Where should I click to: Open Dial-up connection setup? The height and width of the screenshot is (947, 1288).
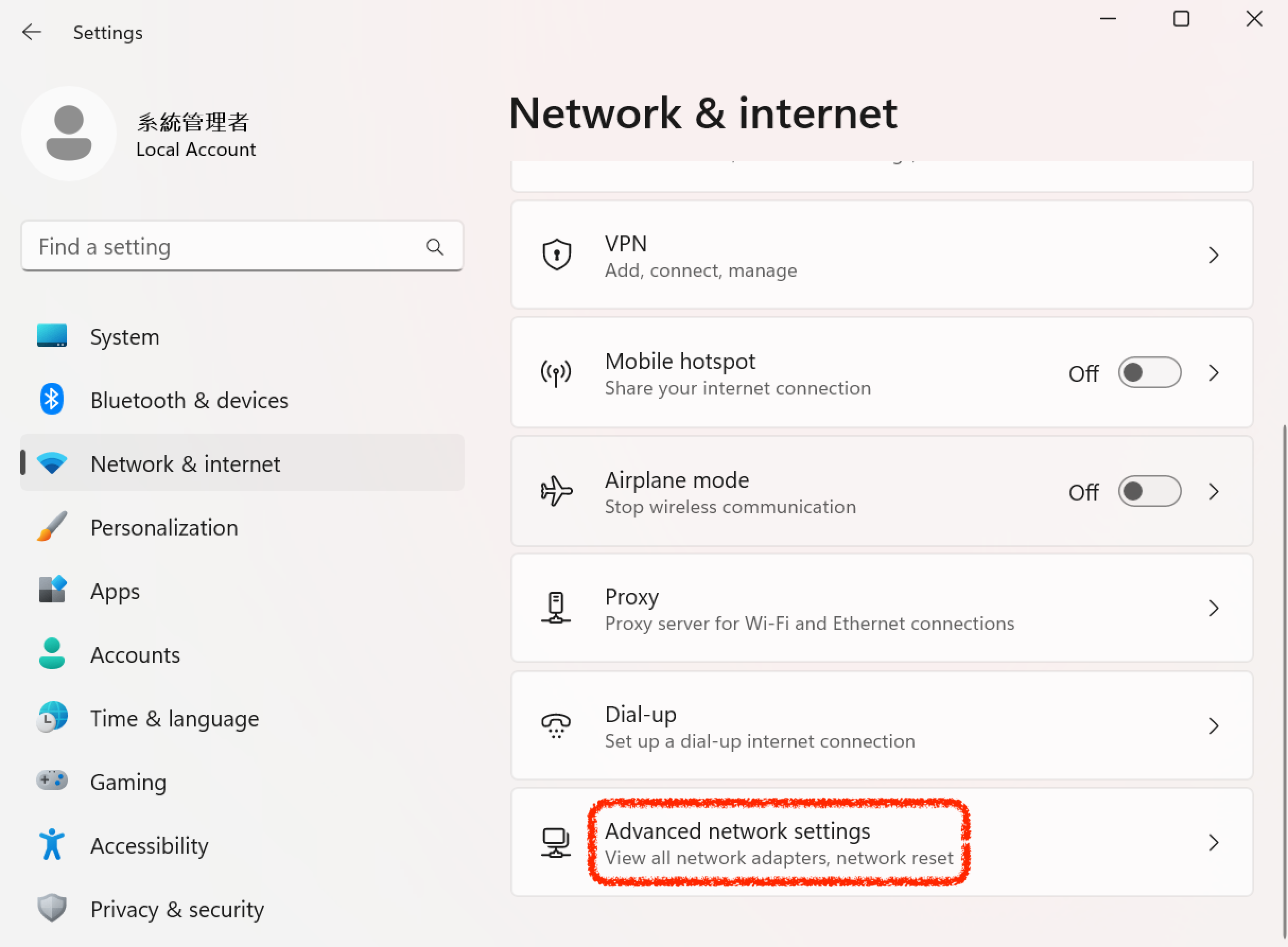click(x=759, y=726)
